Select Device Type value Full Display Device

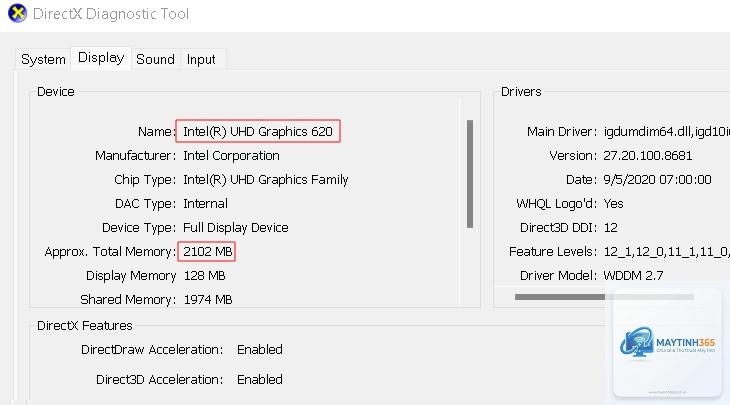click(x=236, y=228)
